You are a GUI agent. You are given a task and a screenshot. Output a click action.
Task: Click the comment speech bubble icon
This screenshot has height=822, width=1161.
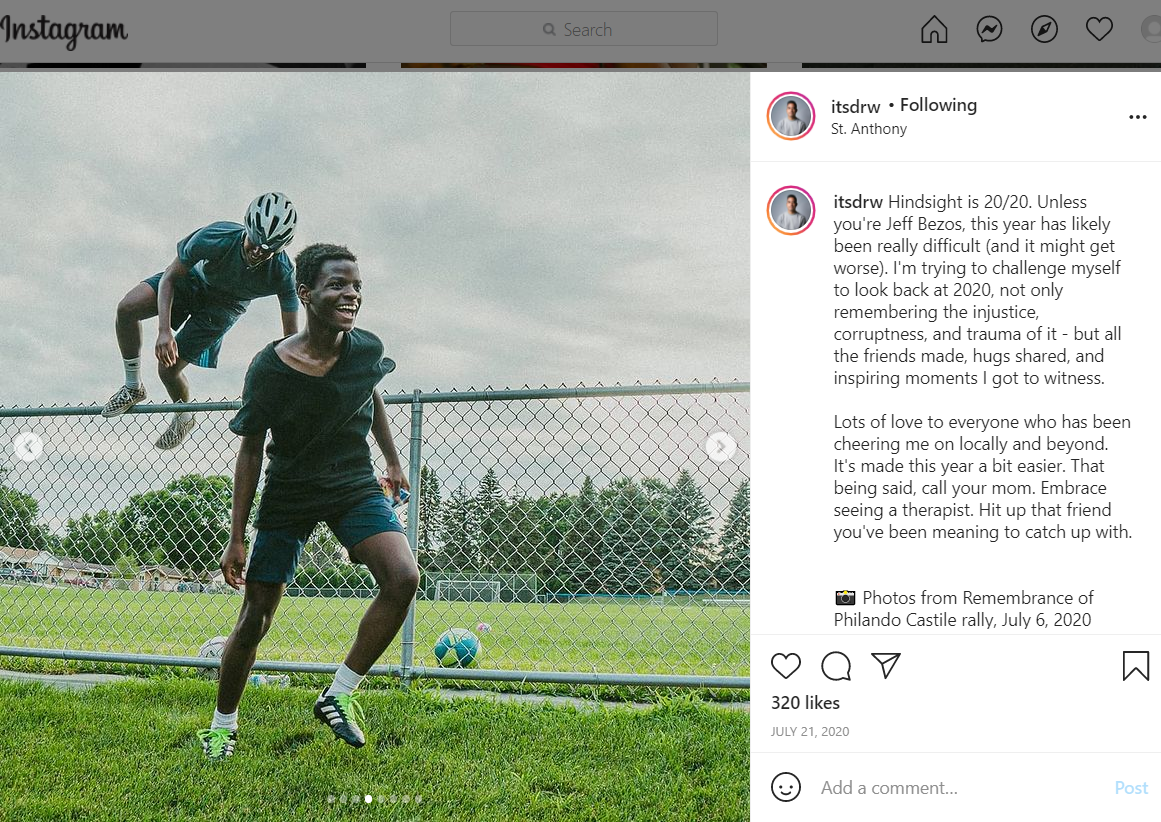(836, 666)
